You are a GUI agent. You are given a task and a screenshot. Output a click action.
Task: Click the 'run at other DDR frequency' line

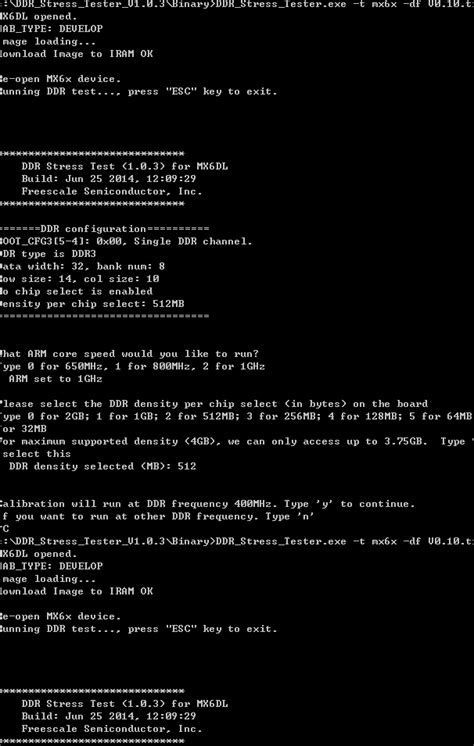(158, 516)
